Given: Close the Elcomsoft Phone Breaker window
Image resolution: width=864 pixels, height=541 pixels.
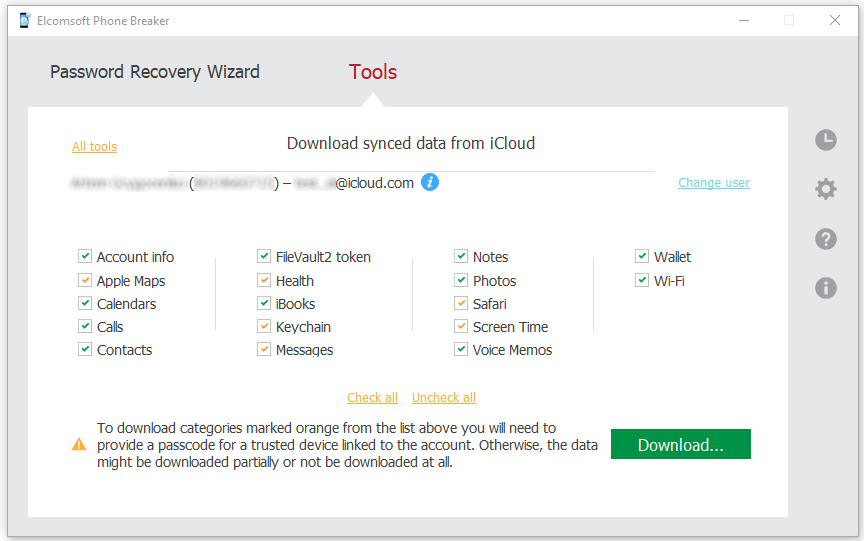Looking at the screenshot, I should (x=835, y=20).
